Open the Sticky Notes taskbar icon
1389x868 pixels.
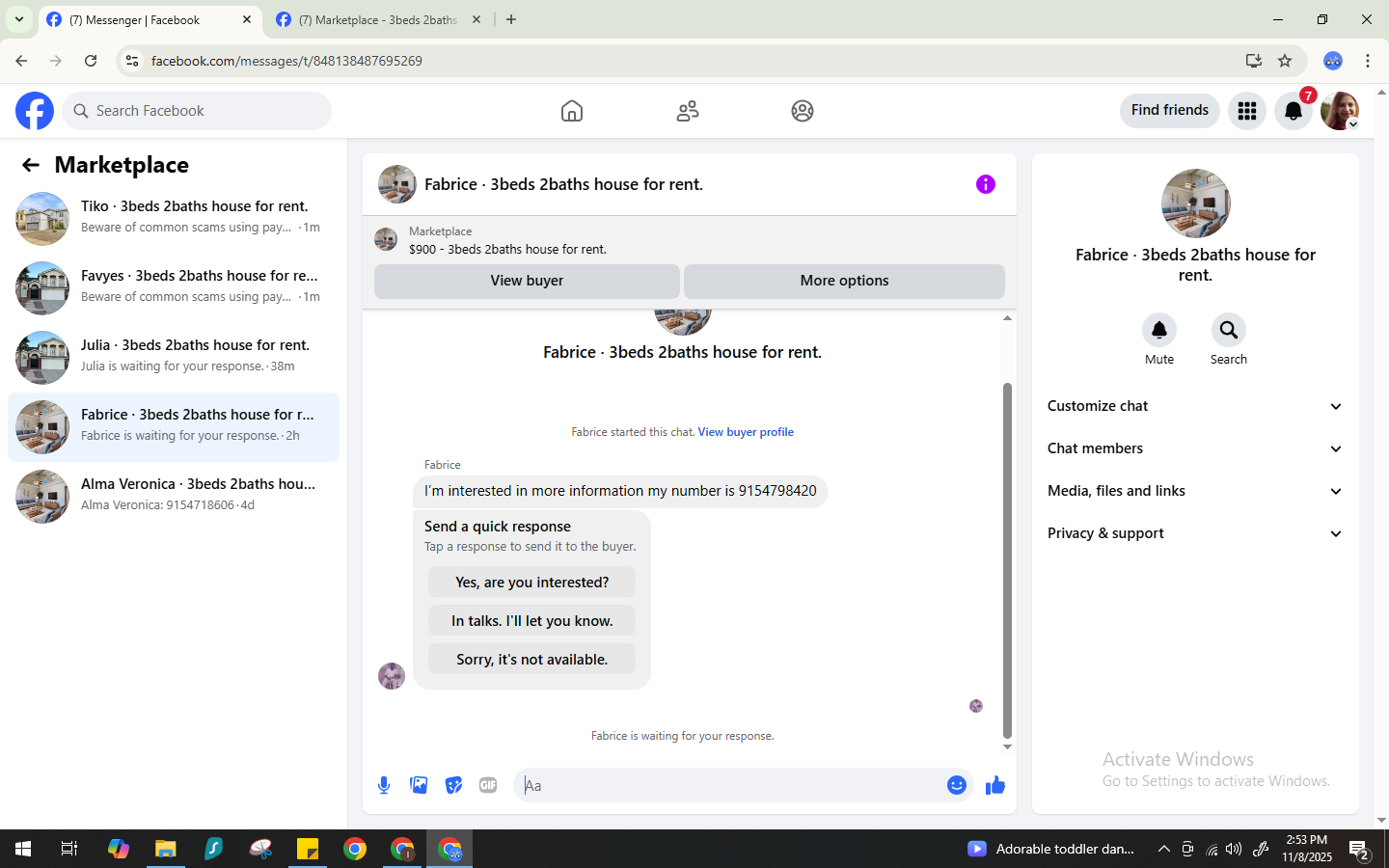tap(308, 849)
